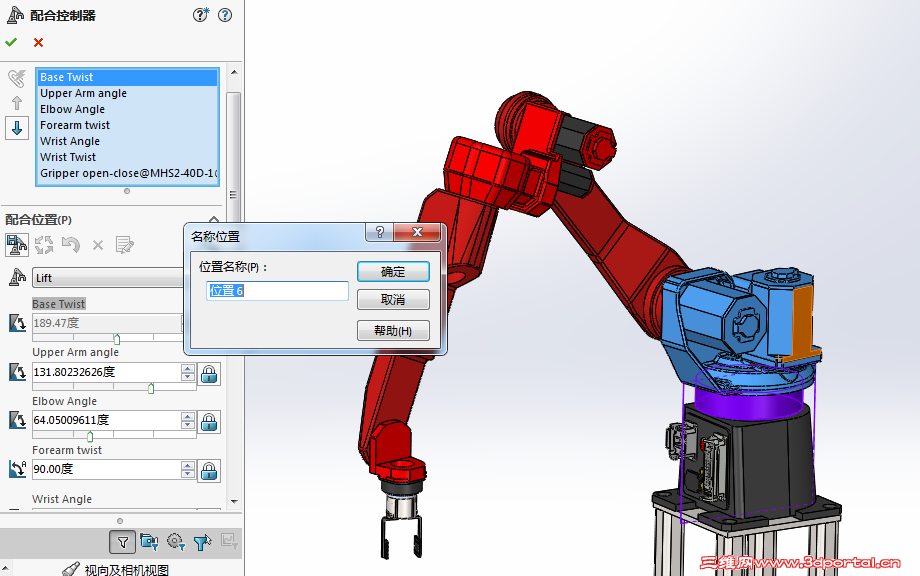
Task: Increase the Forearm twist value with the up spinner
Action: (188, 465)
